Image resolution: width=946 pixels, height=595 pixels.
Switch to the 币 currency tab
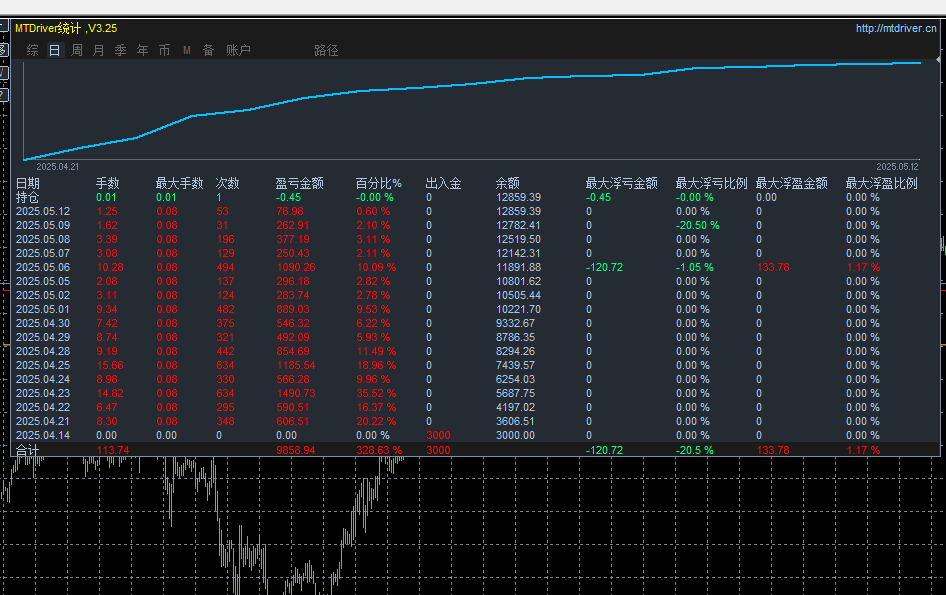[x=164, y=50]
